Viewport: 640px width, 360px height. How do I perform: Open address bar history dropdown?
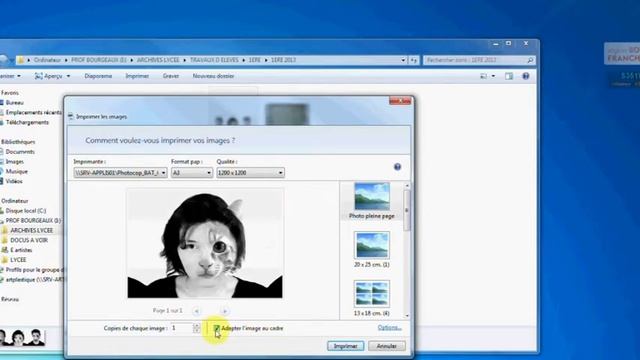[403, 60]
